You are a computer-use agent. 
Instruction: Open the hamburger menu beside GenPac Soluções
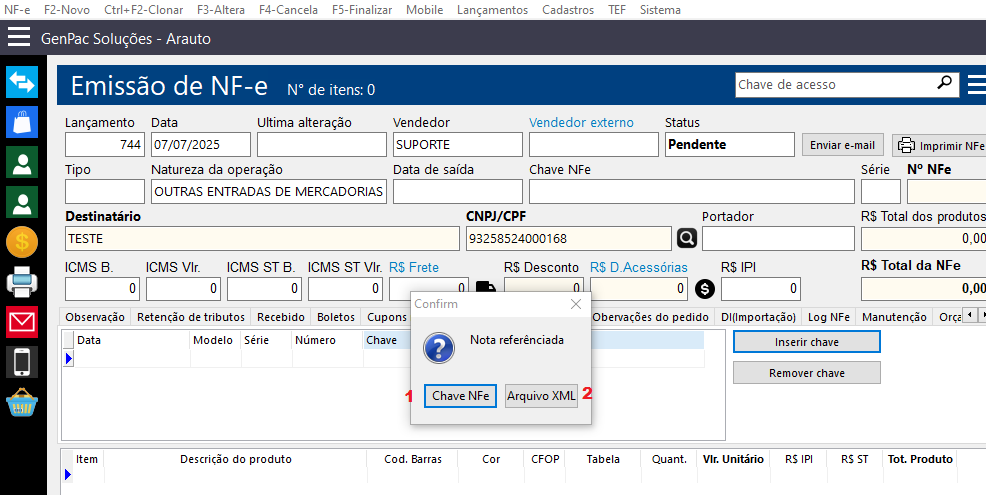coord(20,38)
